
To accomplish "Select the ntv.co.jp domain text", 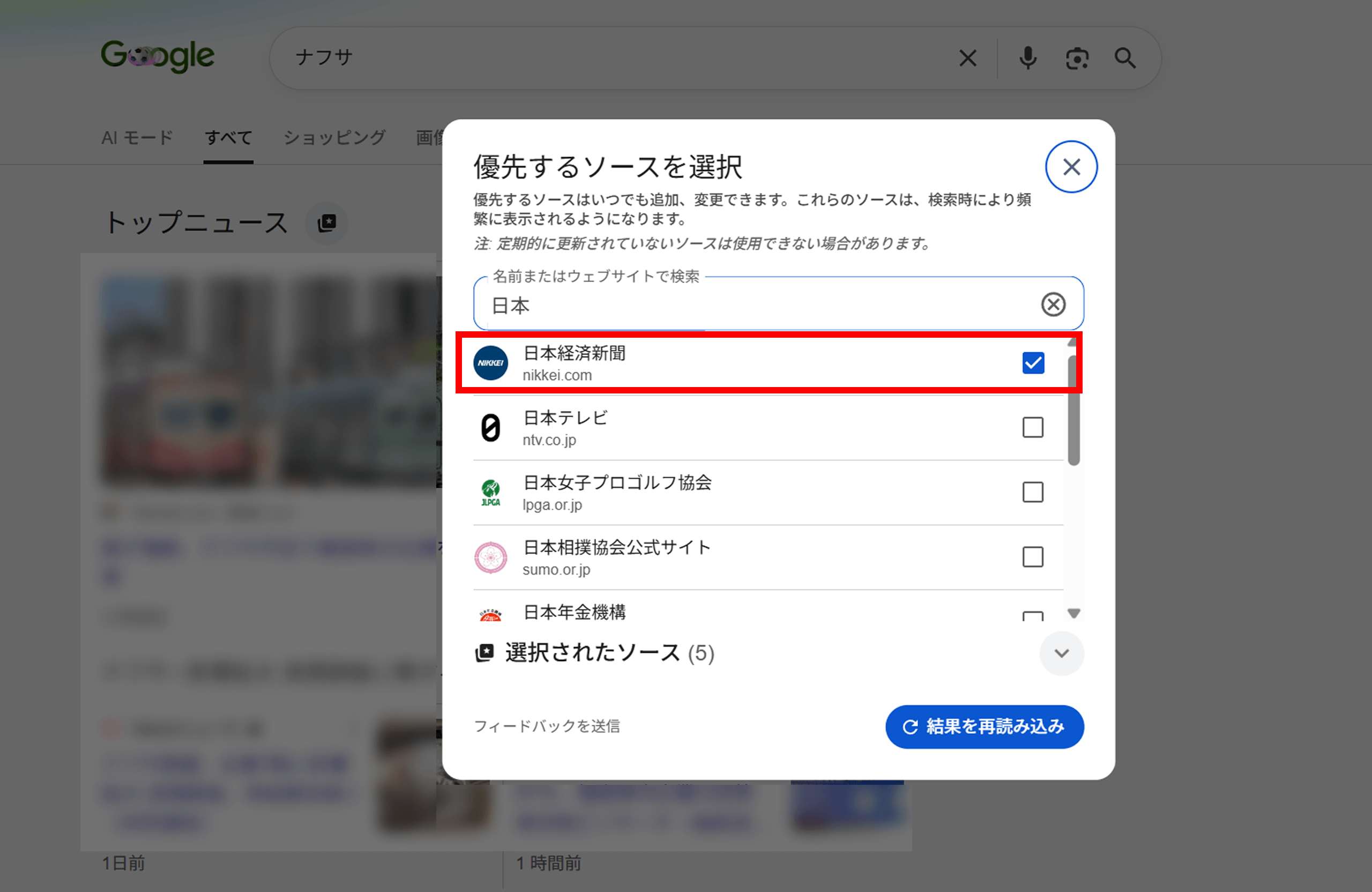I will tap(549, 440).
